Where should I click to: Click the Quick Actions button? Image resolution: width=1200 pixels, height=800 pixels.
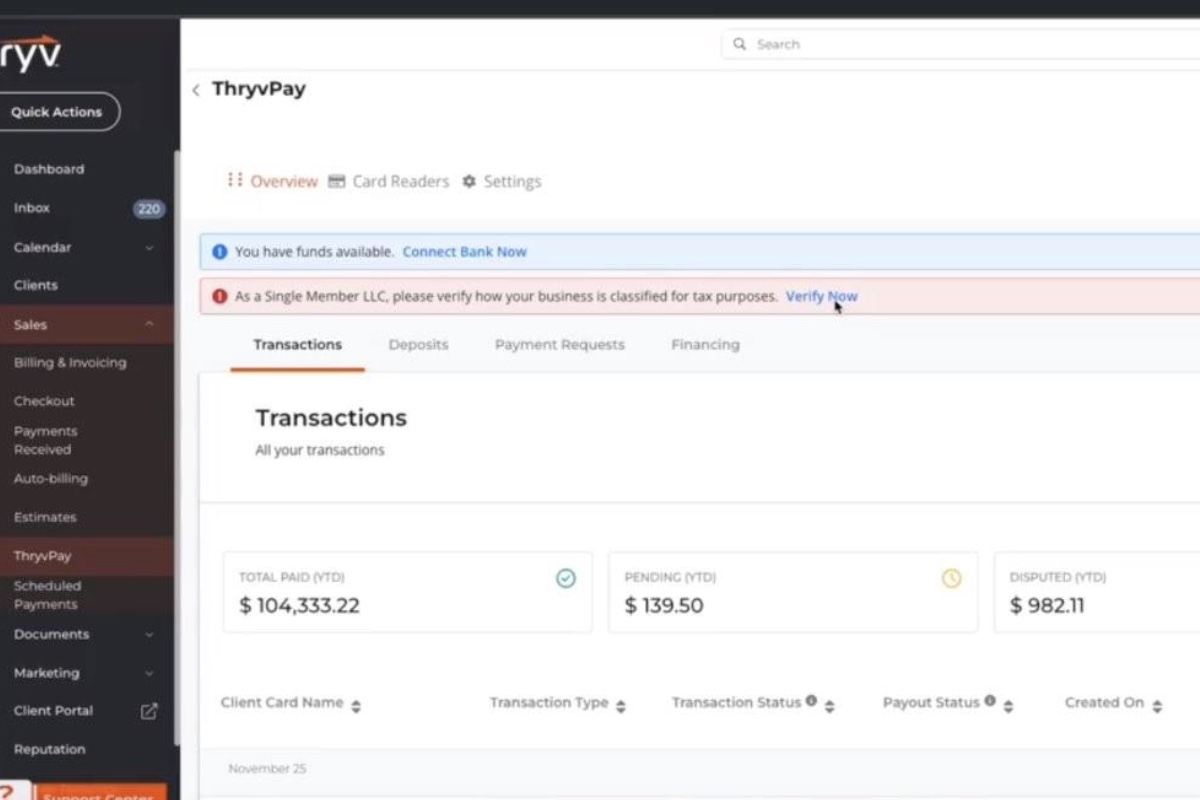(57, 112)
